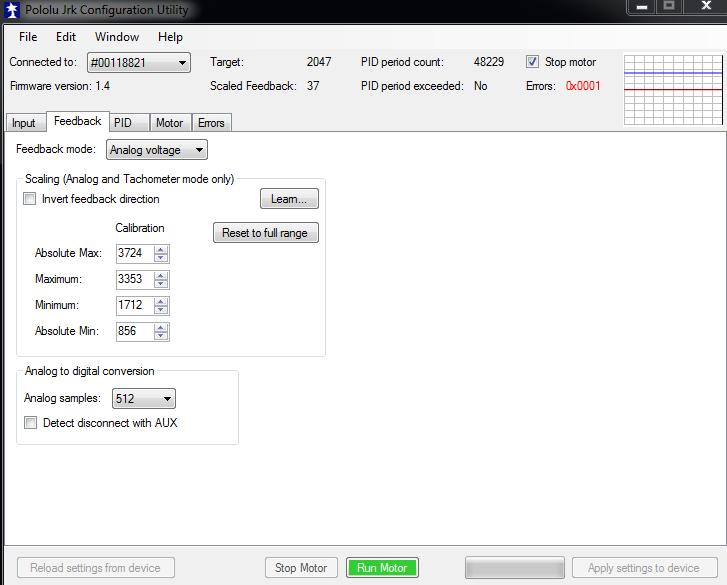
Task: Increase Minimum with up arrow
Action: (x=161, y=302)
